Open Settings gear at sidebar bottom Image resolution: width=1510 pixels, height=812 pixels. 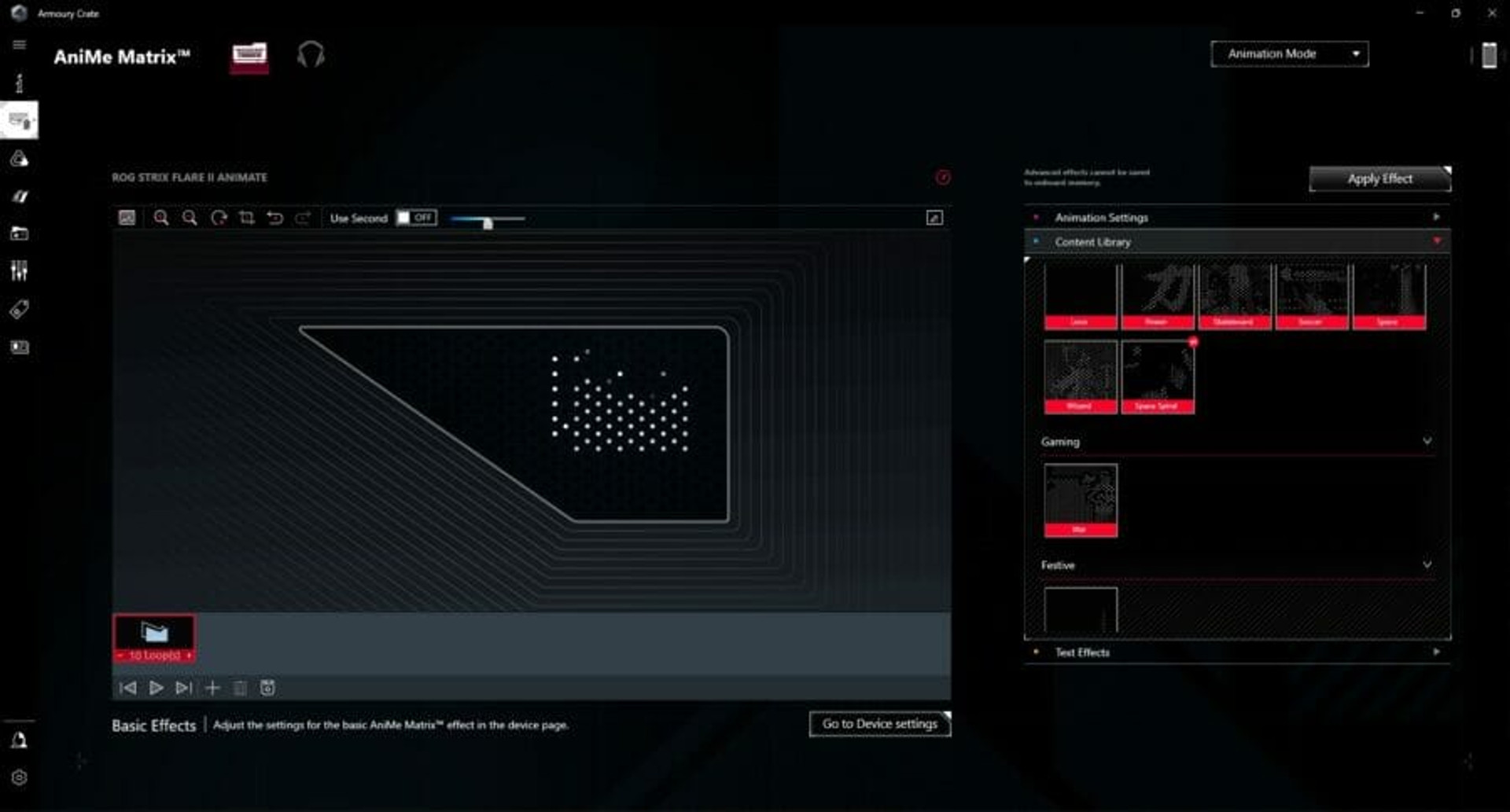[x=20, y=777]
